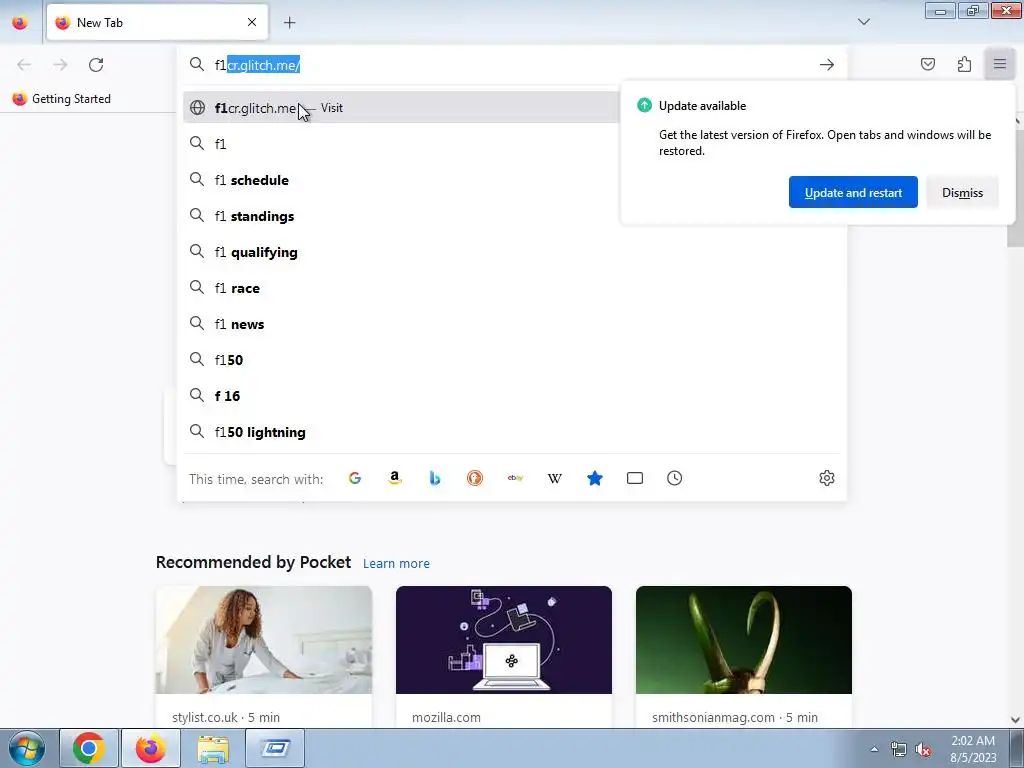
Task: Click the Firefox View icon in tab bar
Action: (x=20, y=23)
